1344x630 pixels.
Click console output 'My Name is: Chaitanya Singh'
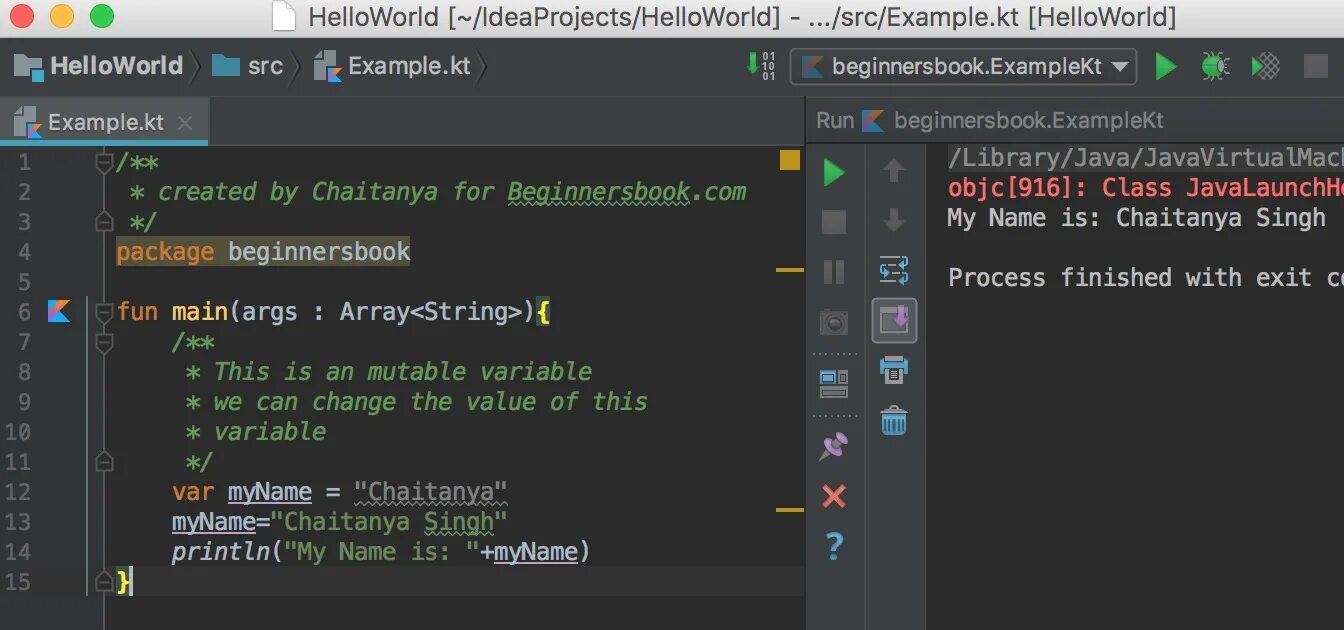click(x=1137, y=218)
